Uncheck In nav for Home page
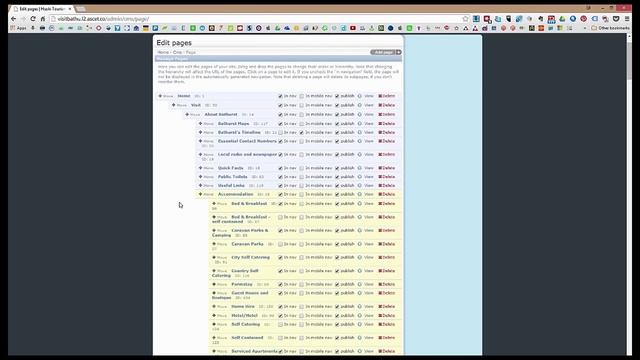Screen dimensions: 640x360 point(280,96)
